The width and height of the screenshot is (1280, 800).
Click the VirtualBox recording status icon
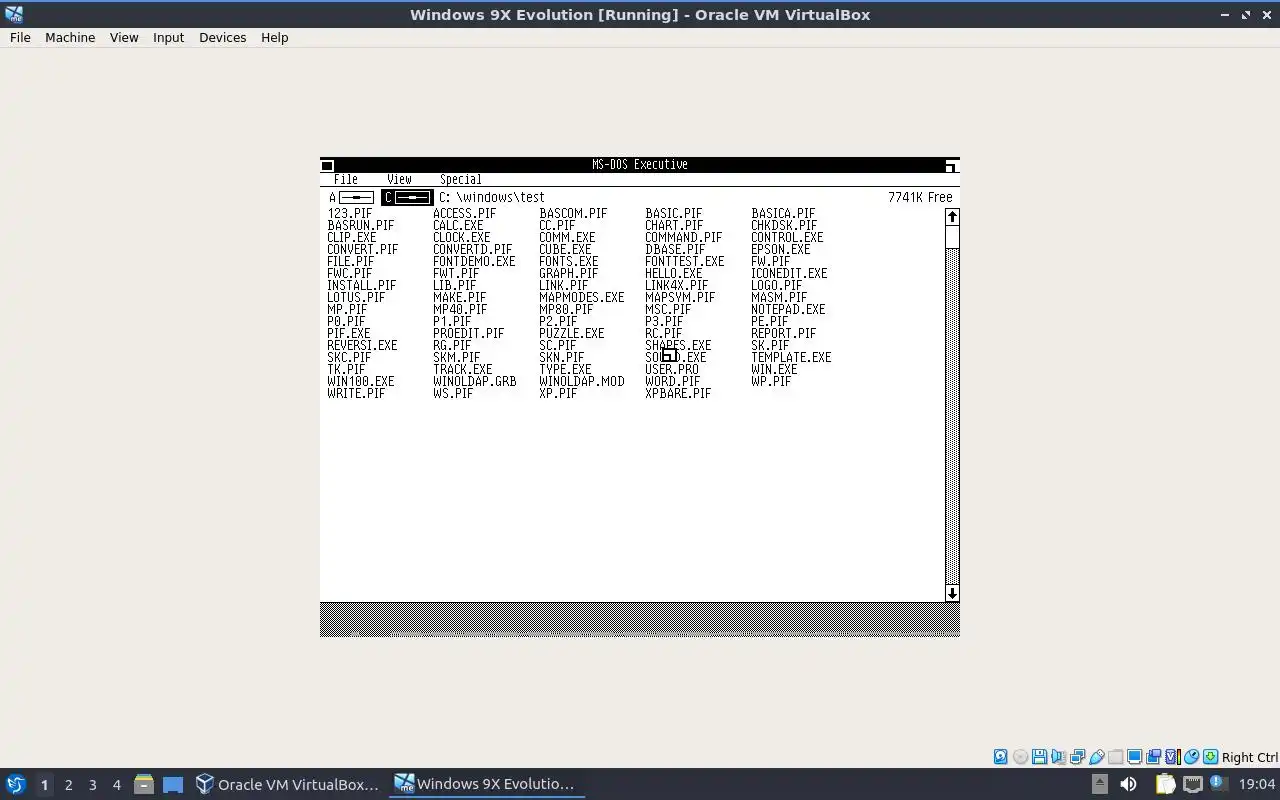click(x=1154, y=757)
